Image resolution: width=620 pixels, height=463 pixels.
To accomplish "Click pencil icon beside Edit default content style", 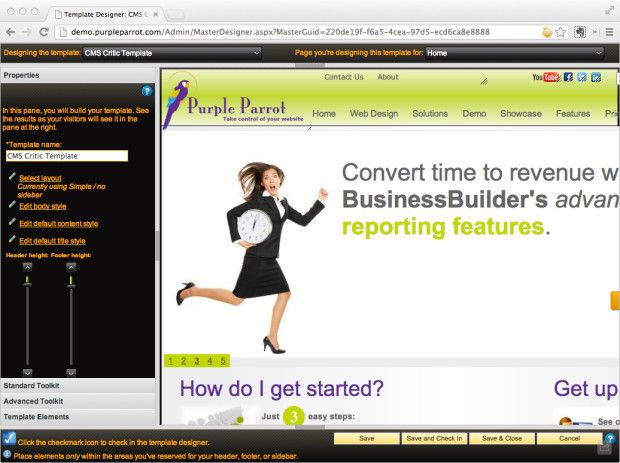I will (x=12, y=221).
